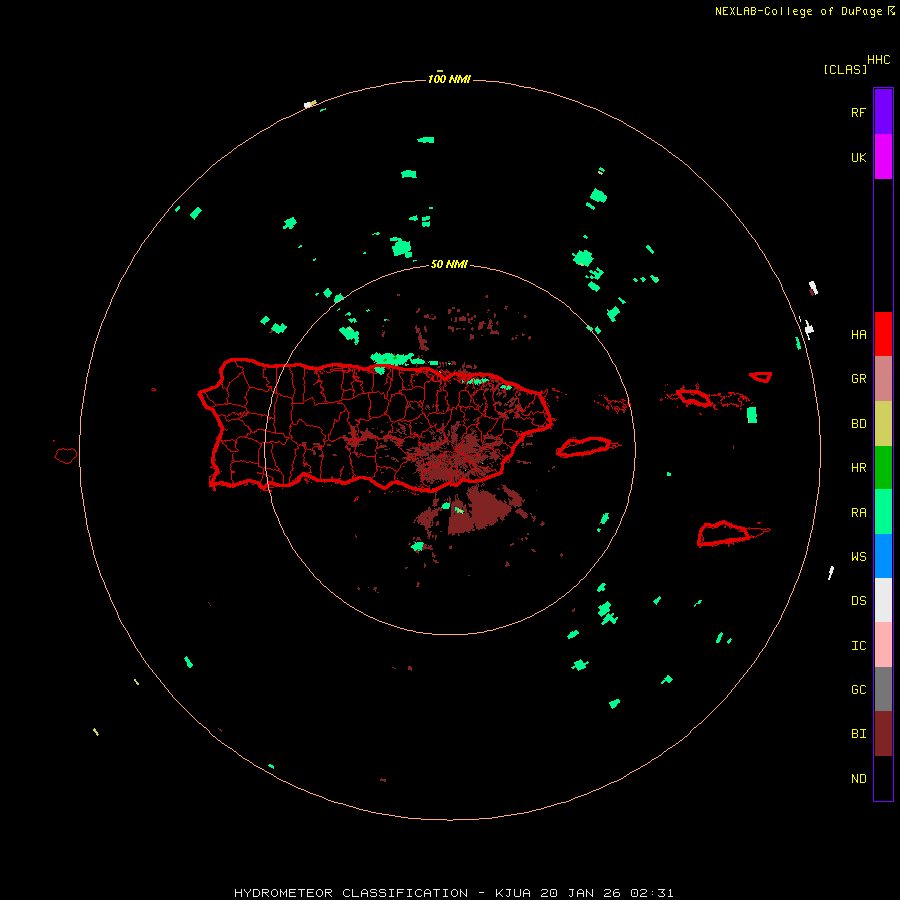Click the GR legend label
900x900 pixels.
tap(858, 379)
